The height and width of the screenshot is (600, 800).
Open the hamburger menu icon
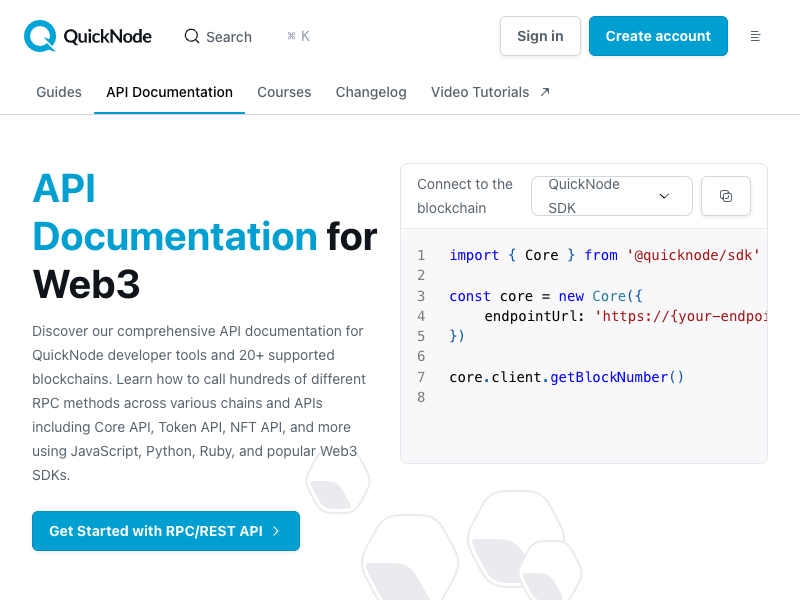755,36
